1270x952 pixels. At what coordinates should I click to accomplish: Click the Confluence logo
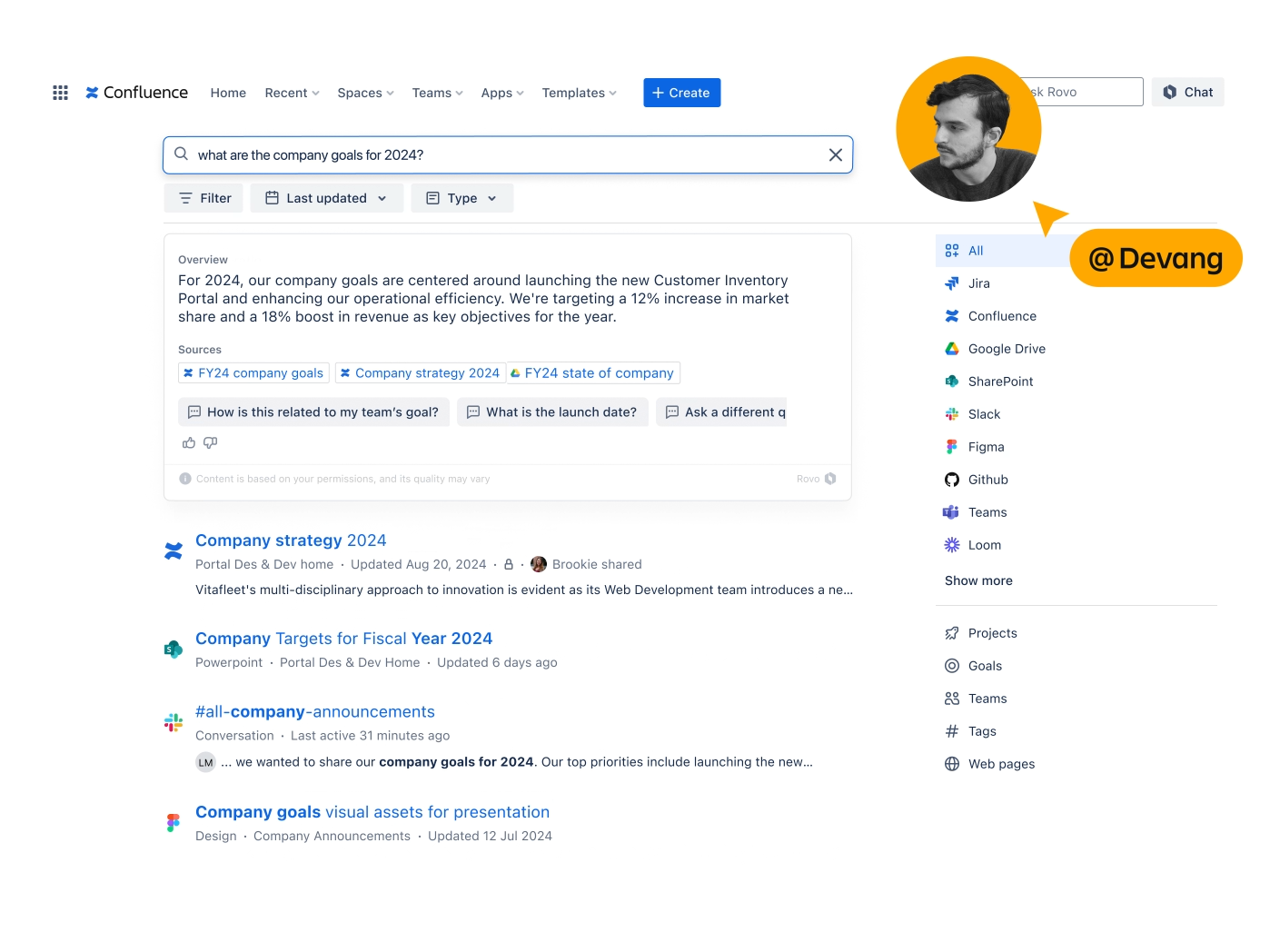[x=136, y=93]
